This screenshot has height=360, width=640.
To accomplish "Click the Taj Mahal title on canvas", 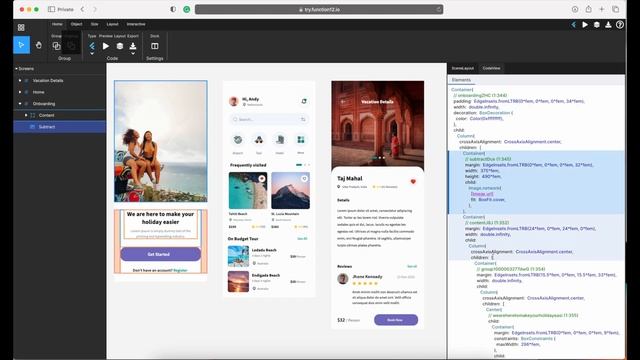I will click(x=349, y=178).
